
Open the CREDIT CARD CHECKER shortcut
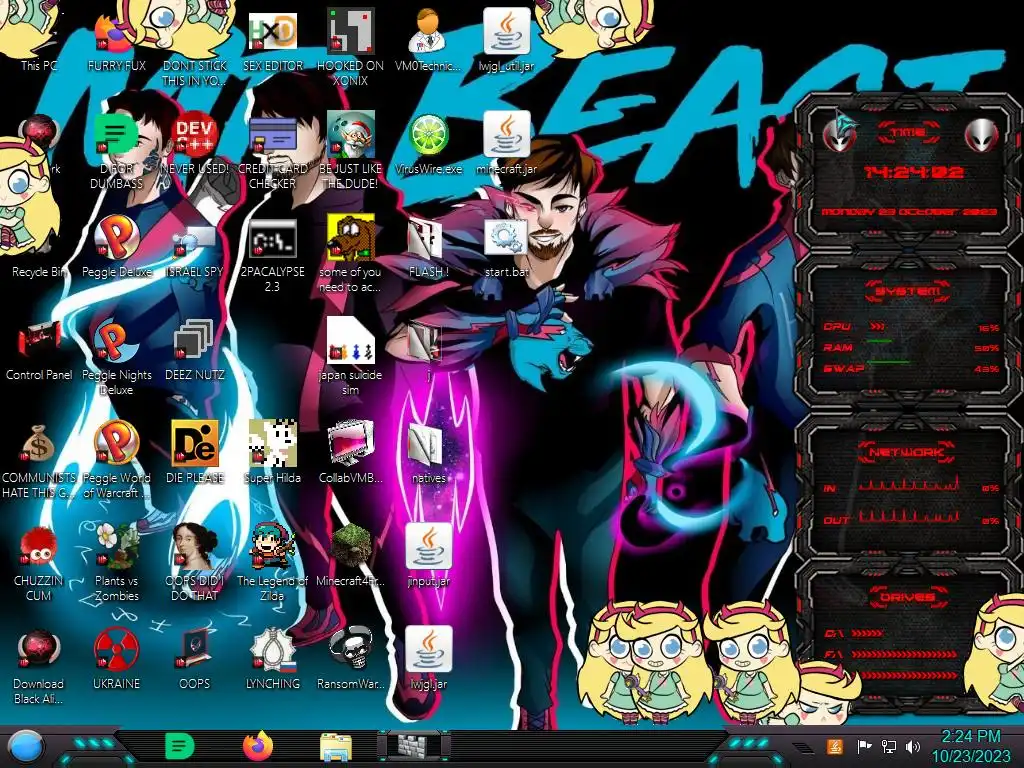point(272,134)
